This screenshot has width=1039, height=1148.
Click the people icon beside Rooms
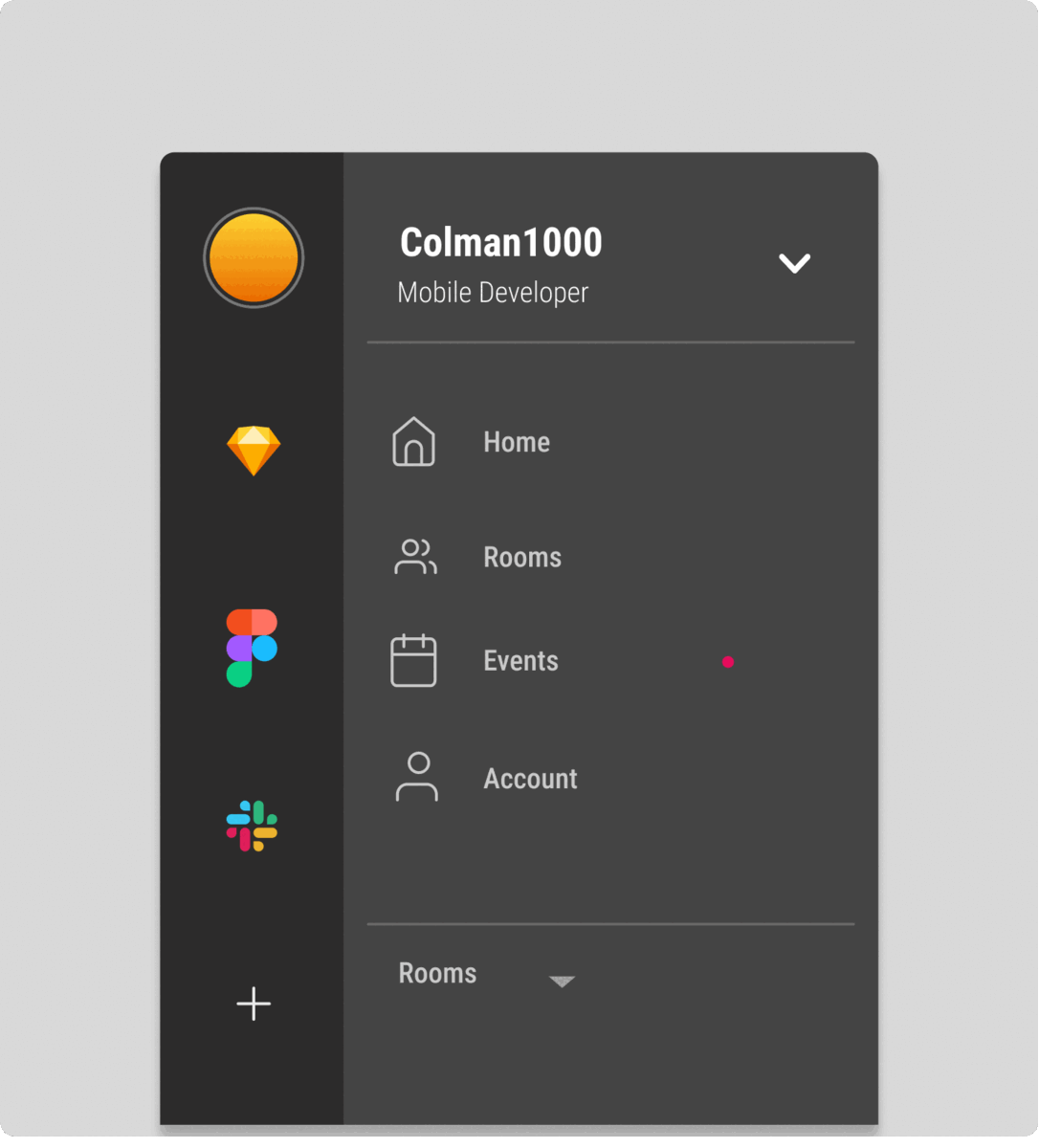pos(415,557)
